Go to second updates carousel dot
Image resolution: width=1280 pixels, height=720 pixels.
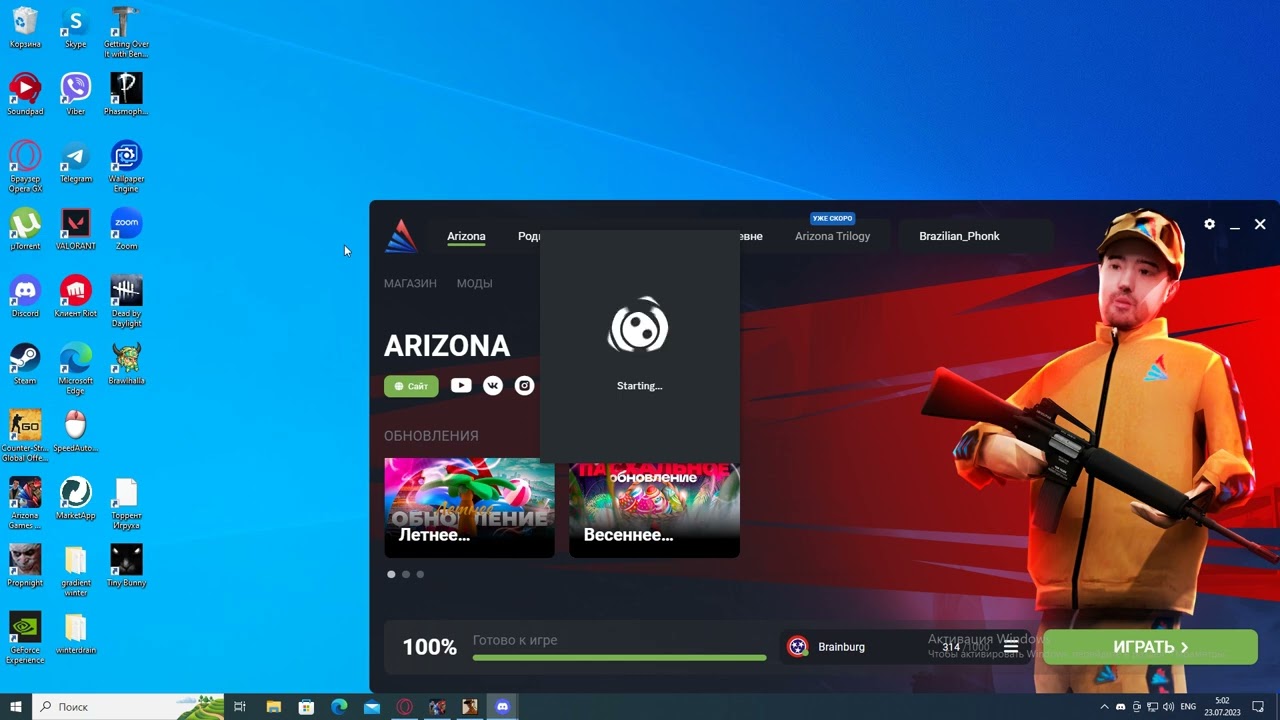[406, 574]
